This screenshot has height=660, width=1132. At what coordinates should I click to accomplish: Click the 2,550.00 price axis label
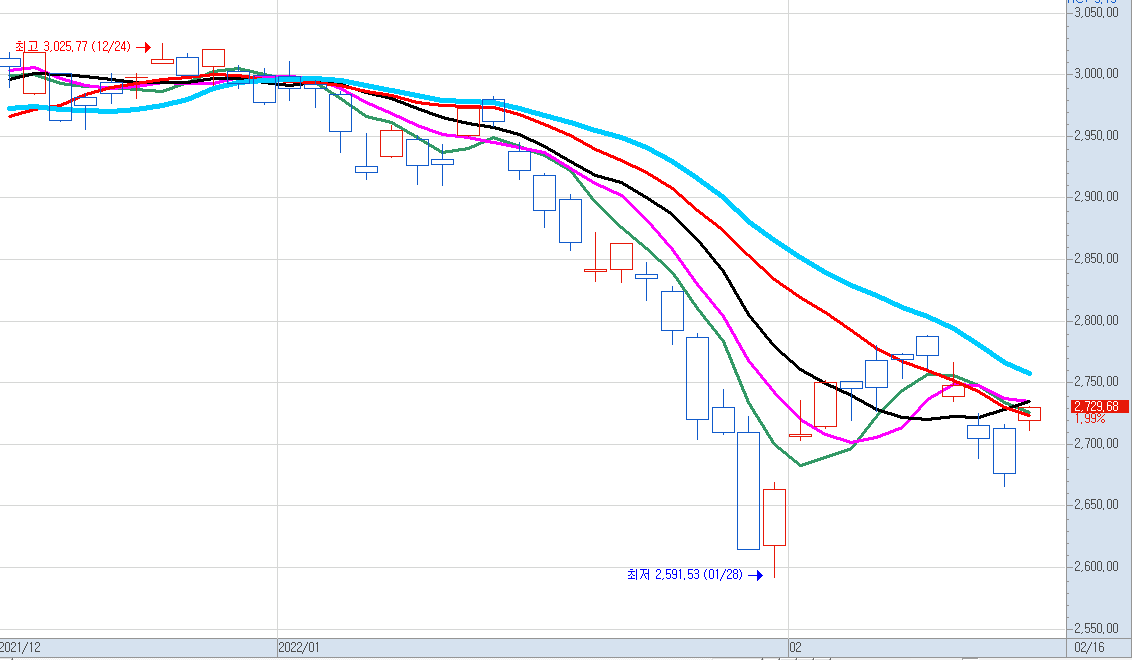(x=1096, y=629)
